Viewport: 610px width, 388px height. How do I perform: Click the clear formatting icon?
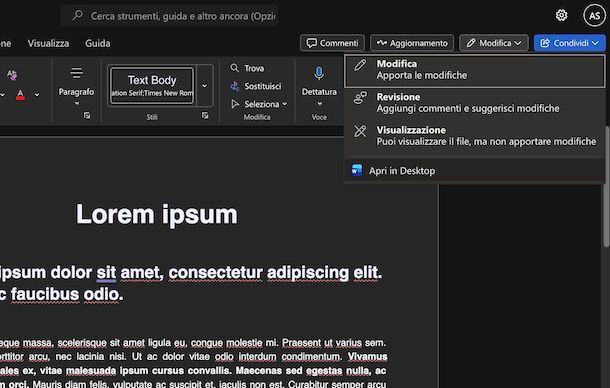[x=12, y=74]
